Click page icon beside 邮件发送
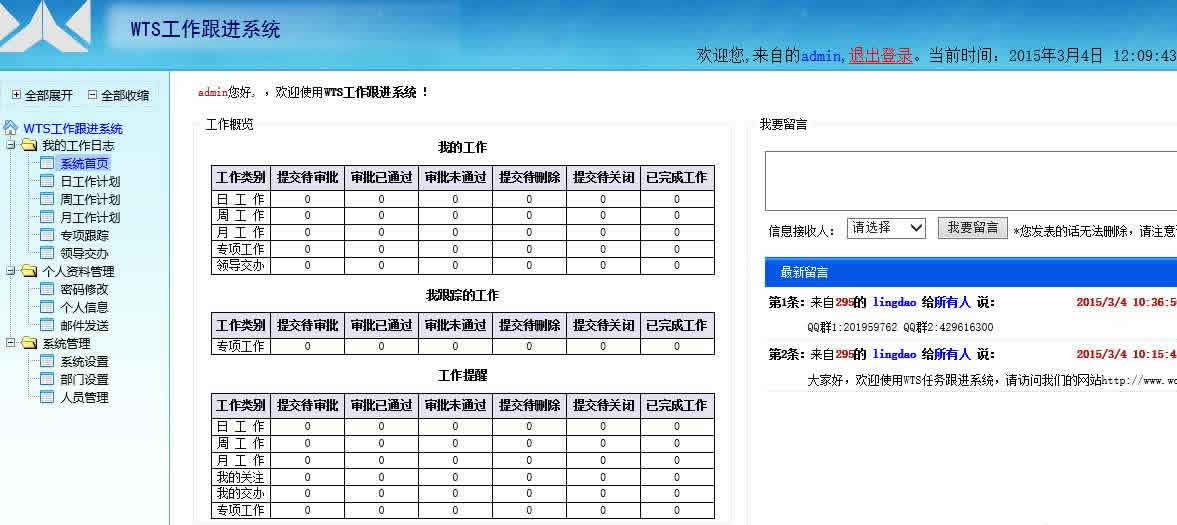The height and width of the screenshot is (525, 1177). (x=47, y=325)
